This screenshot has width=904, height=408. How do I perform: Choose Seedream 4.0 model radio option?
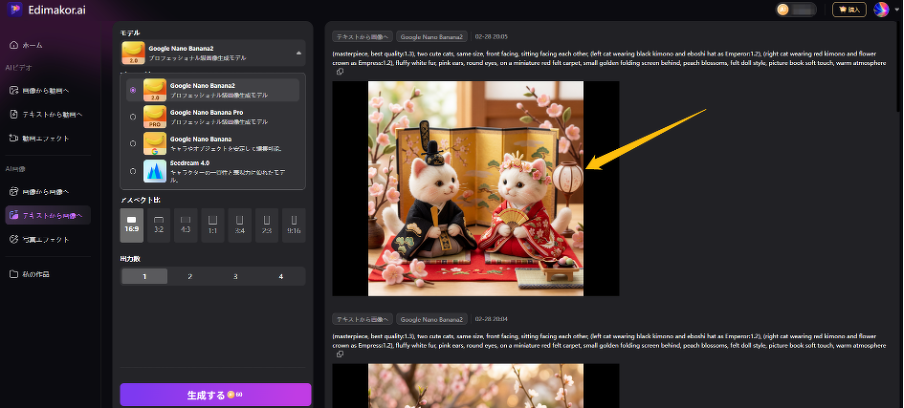(133, 171)
